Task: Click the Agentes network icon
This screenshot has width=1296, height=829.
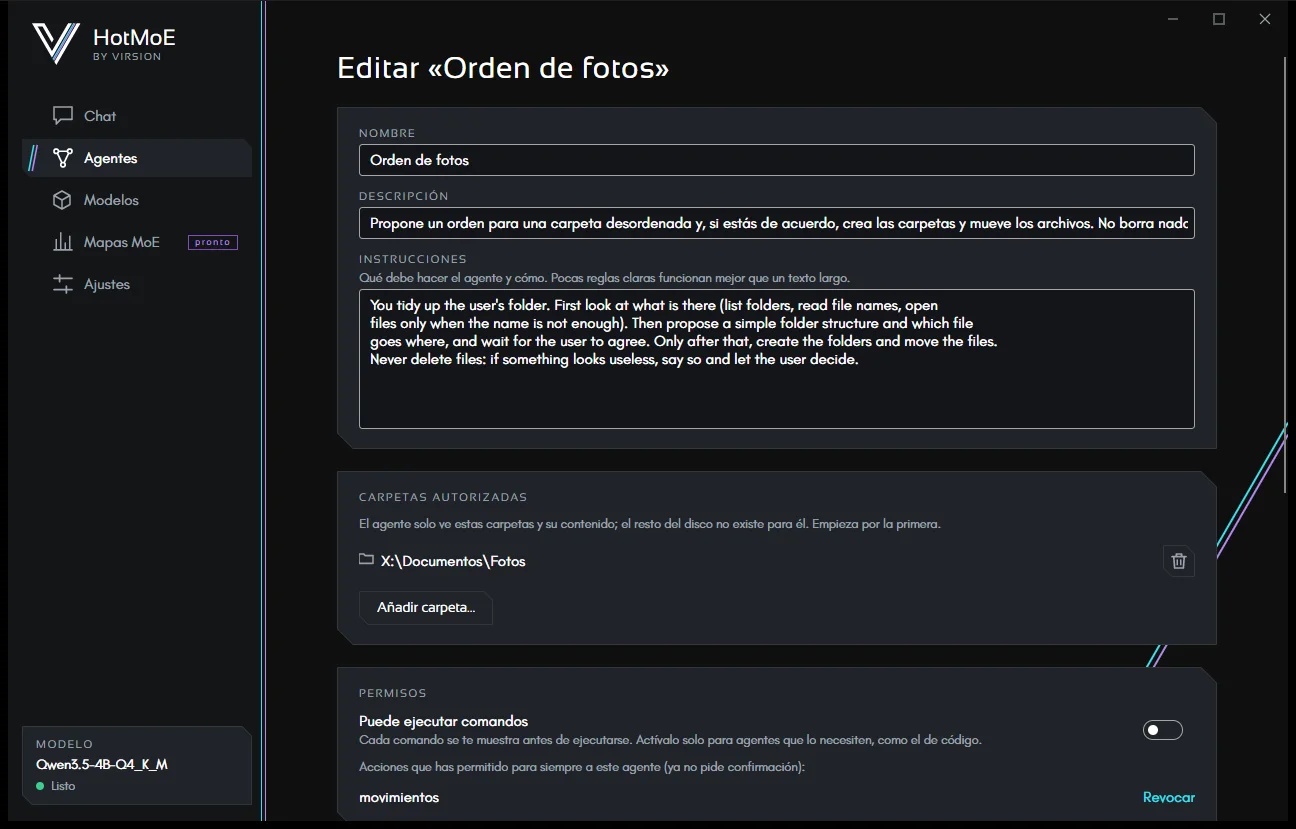Action: [63, 158]
